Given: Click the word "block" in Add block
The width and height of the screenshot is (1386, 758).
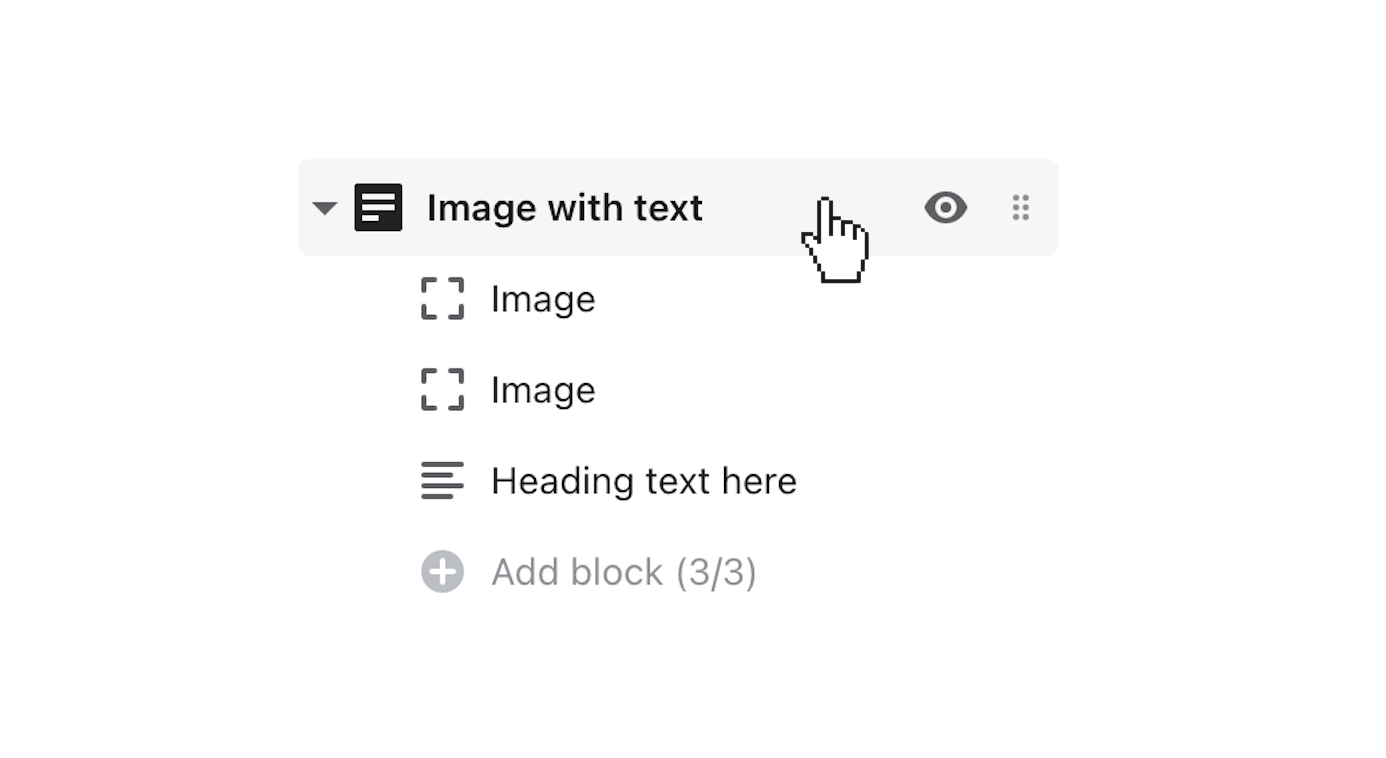Looking at the screenshot, I should pyautogui.click(x=618, y=572).
